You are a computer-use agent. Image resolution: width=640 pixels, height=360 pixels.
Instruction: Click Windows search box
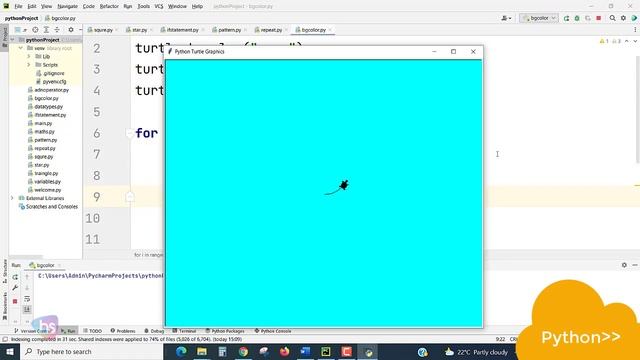point(92,352)
